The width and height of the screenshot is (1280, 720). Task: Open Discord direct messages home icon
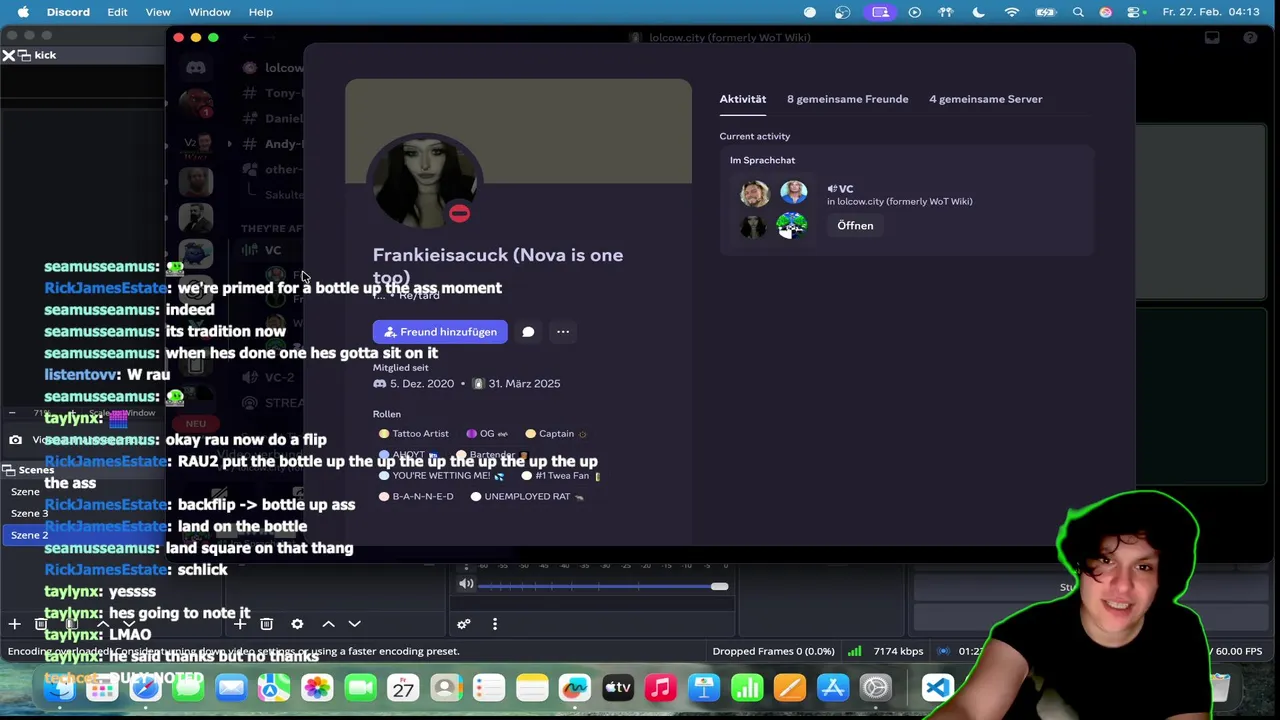pos(196,68)
